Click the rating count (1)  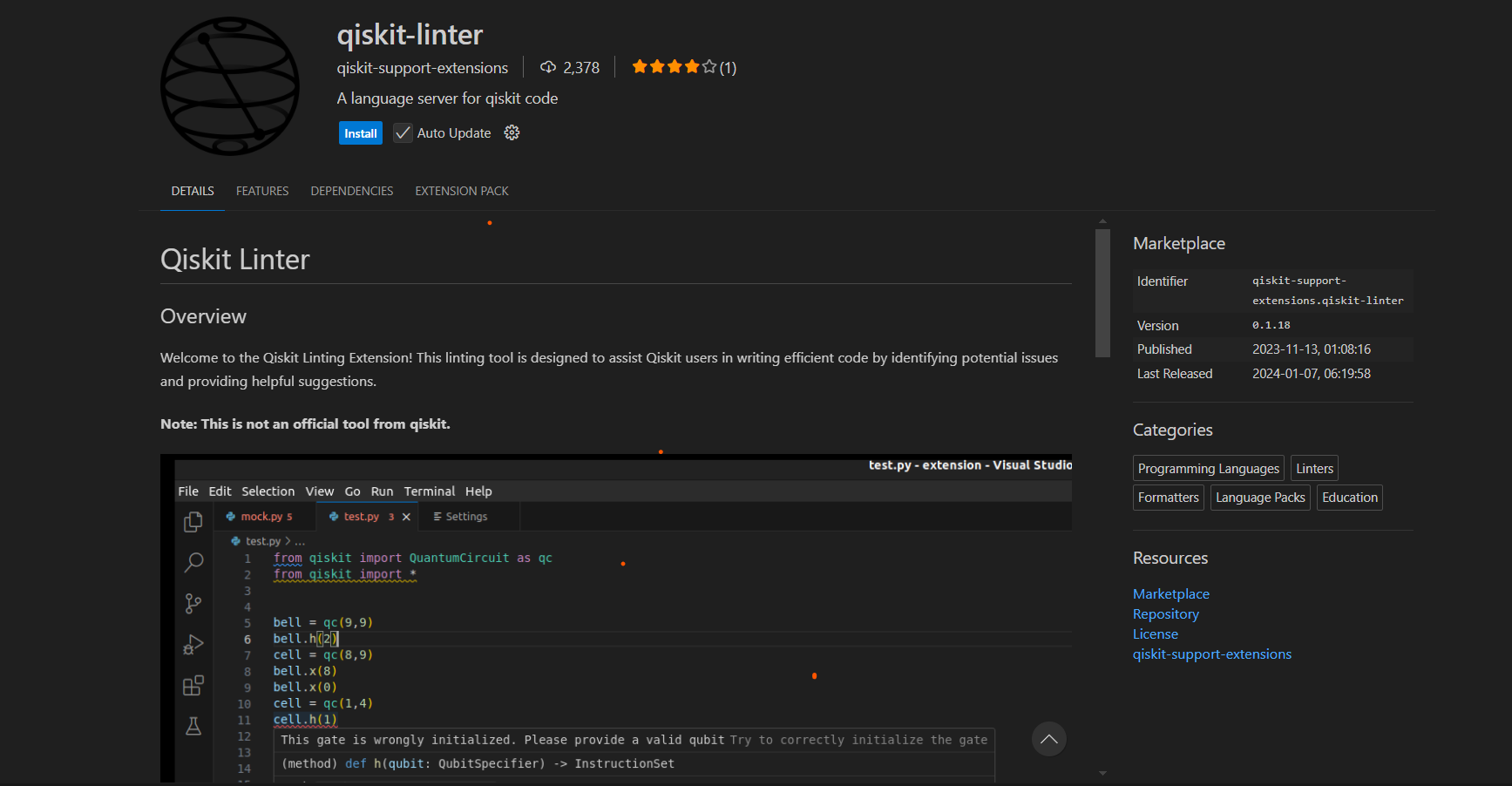[x=728, y=68]
